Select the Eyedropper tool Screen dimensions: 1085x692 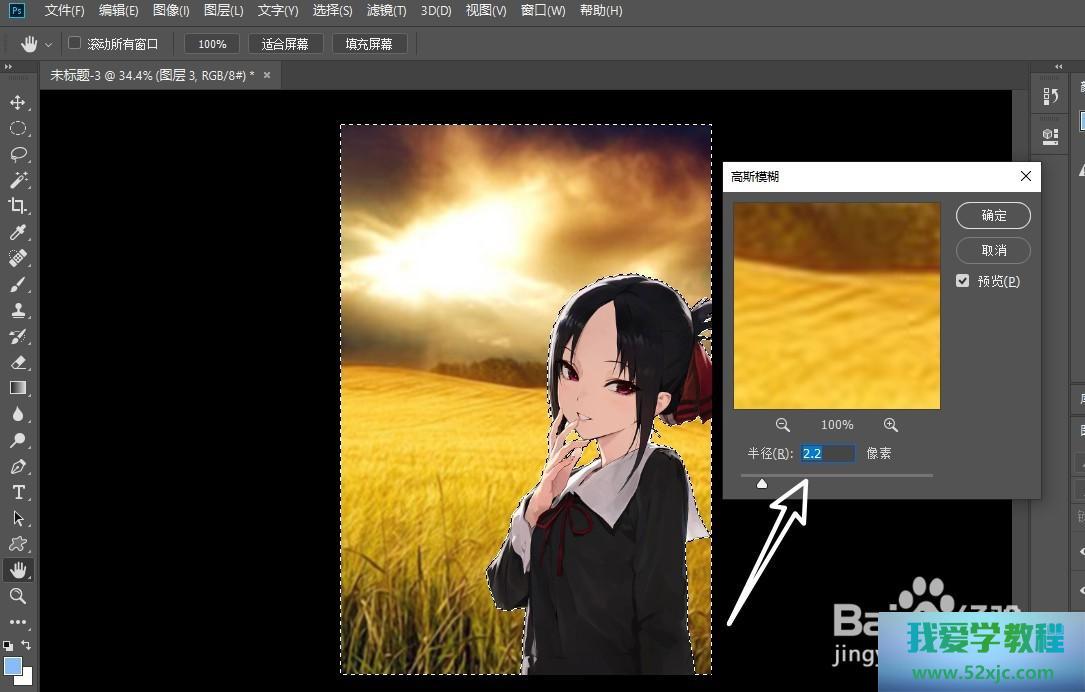tap(17, 232)
